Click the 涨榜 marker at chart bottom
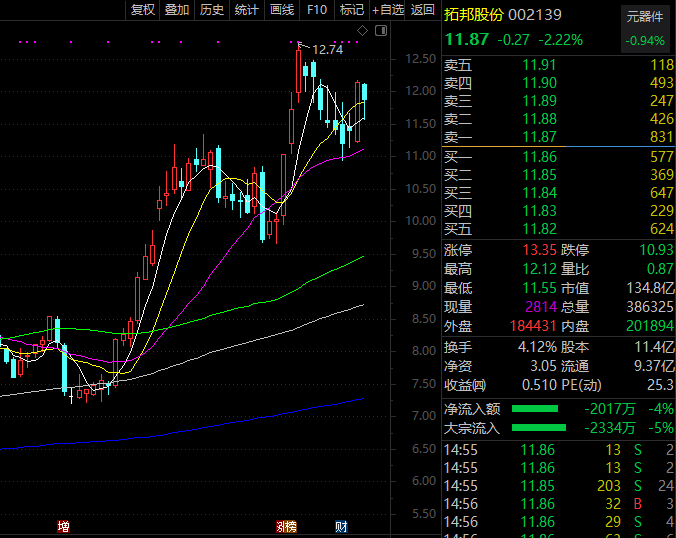This screenshot has height=538, width=676. pos(287,526)
